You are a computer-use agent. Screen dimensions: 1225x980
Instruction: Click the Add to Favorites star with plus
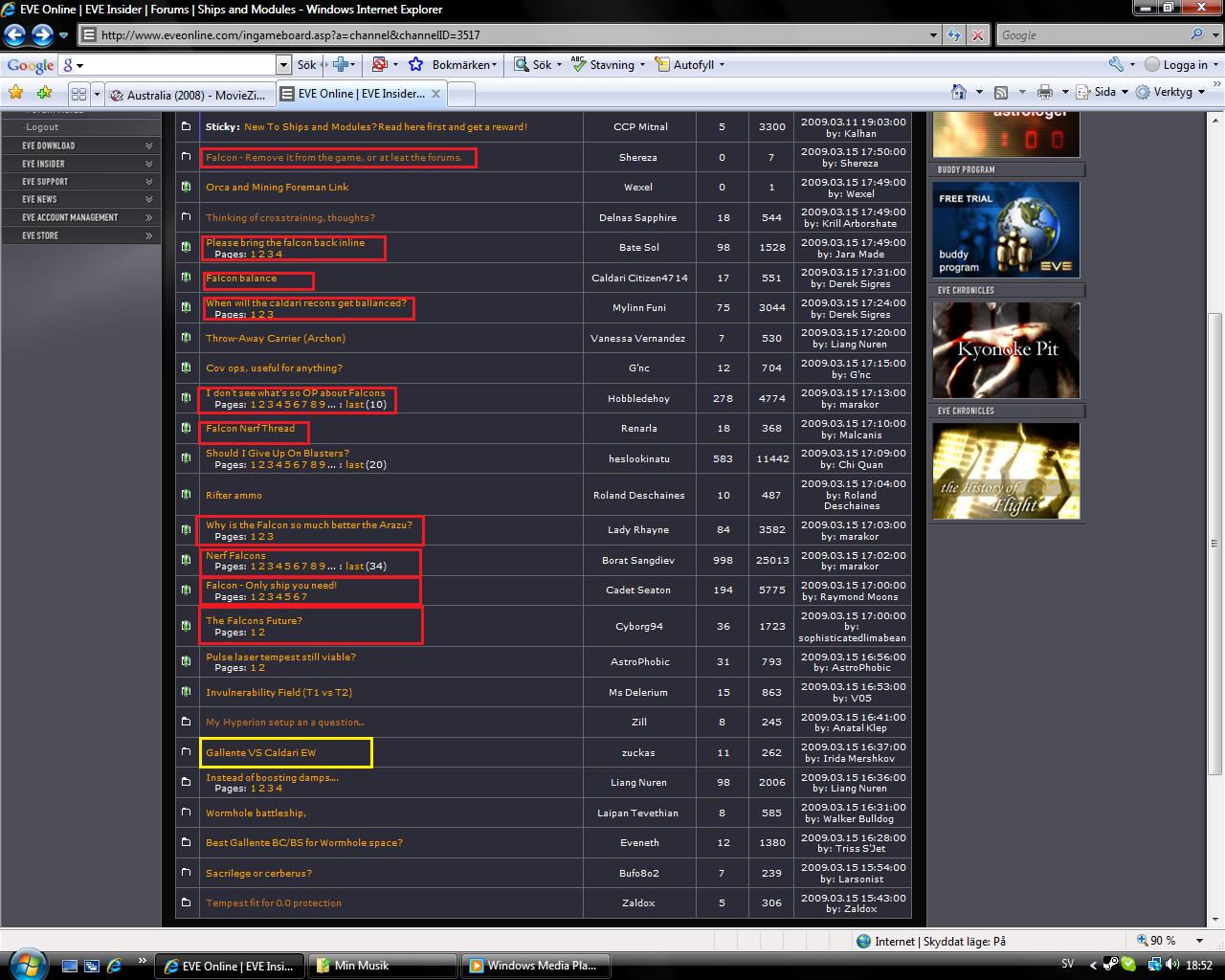44,93
